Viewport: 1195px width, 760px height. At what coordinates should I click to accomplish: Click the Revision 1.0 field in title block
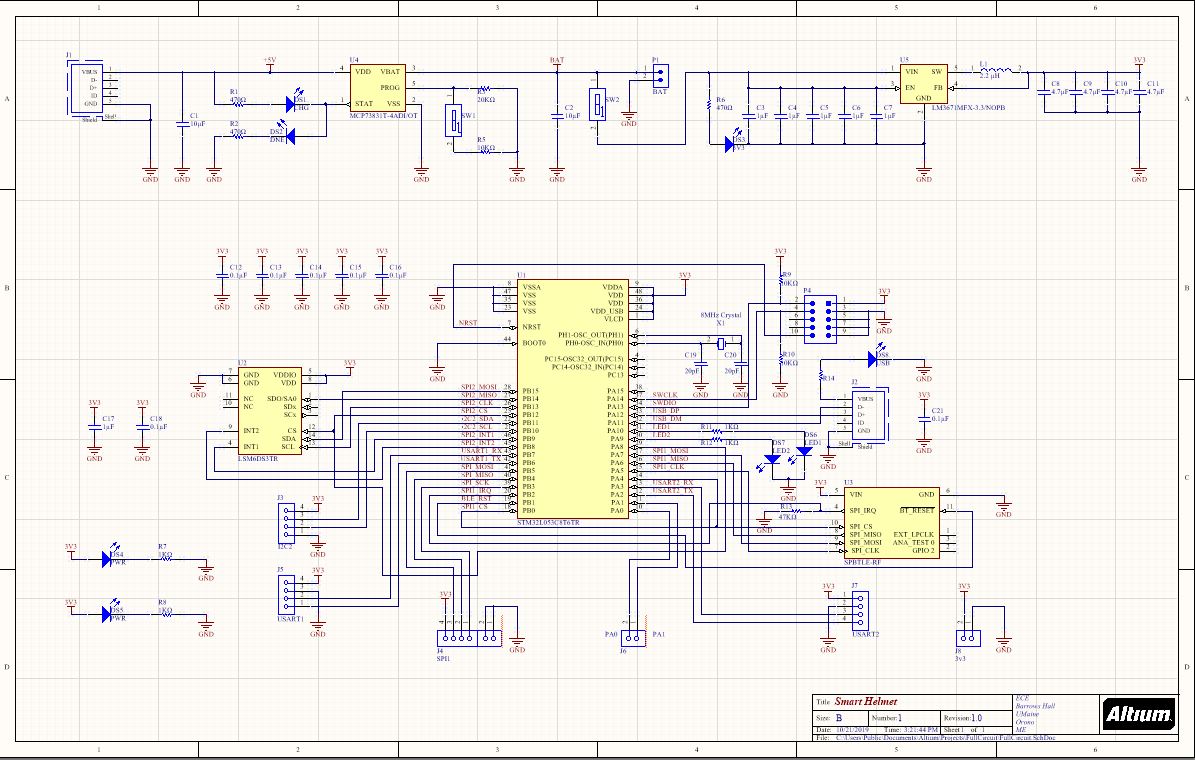click(x=970, y=718)
